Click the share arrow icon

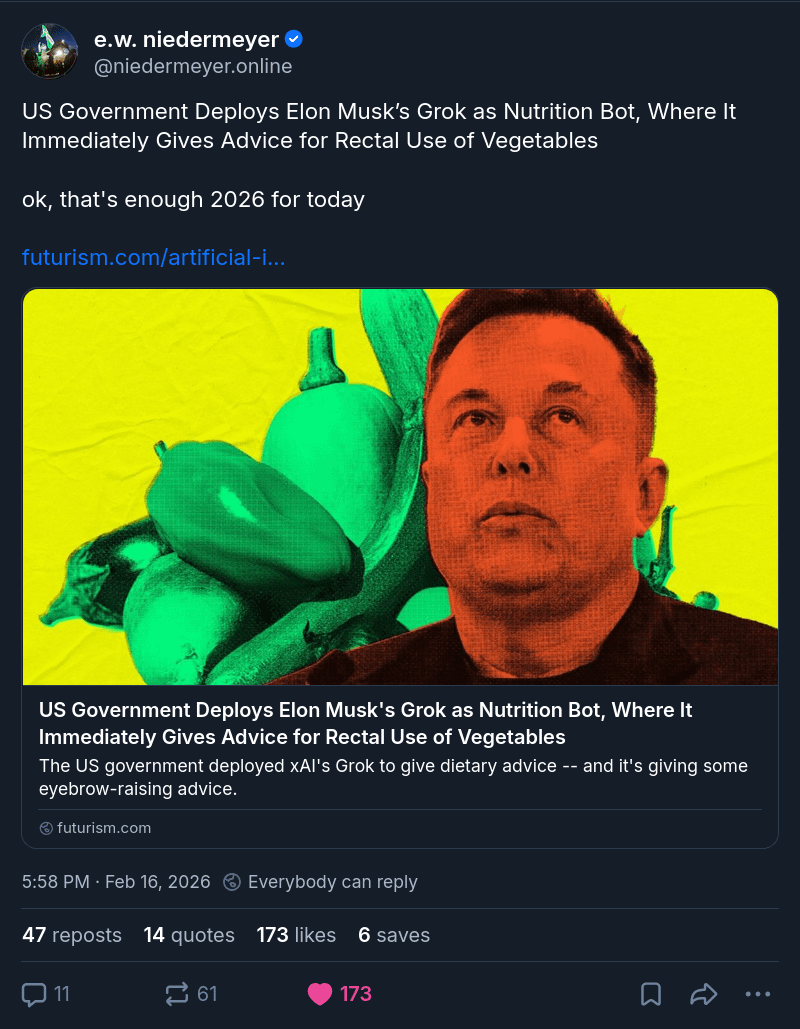pos(704,994)
